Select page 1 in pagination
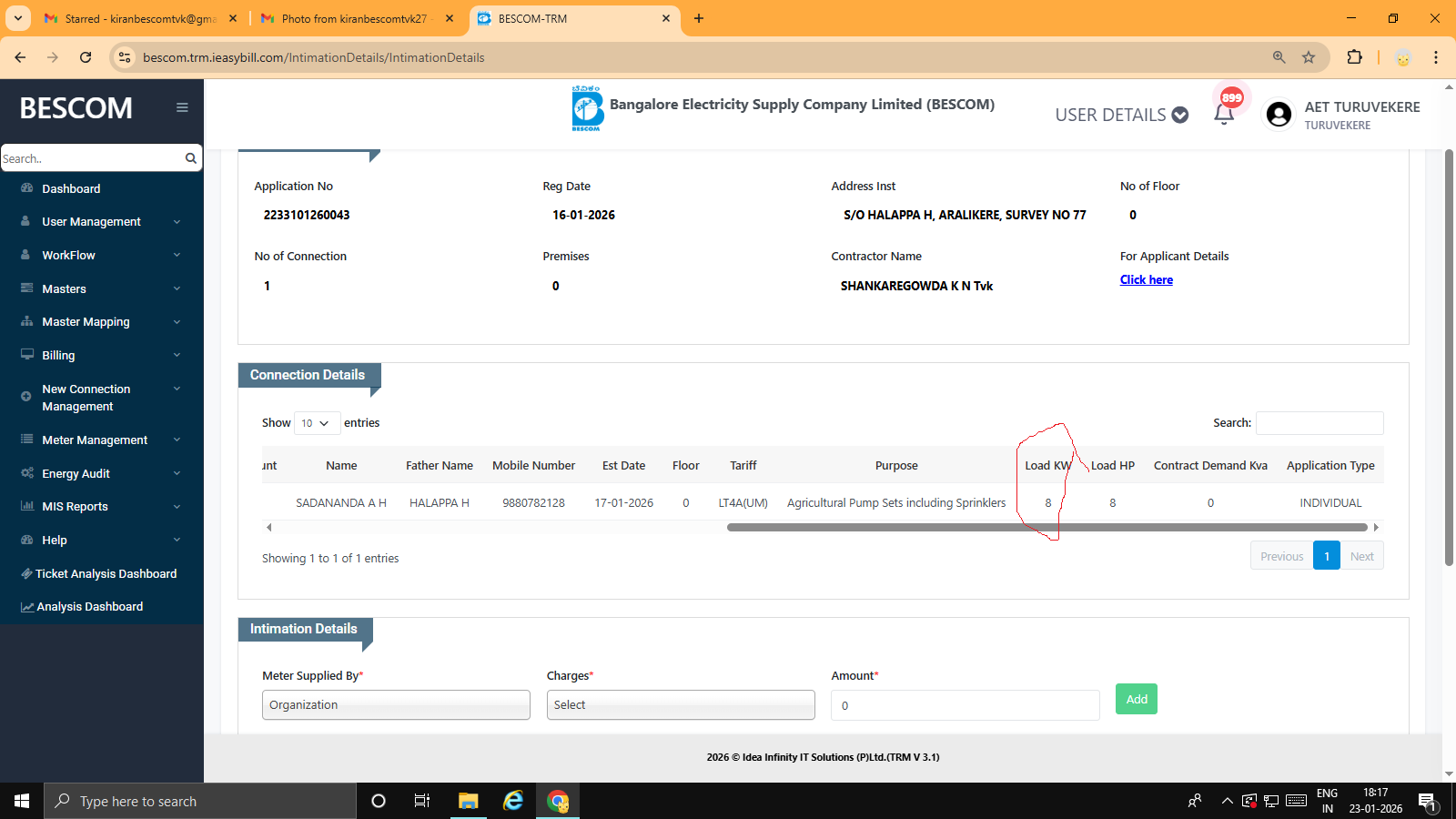The height and width of the screenshot is (819, 1456). (x=1327, y=556)
